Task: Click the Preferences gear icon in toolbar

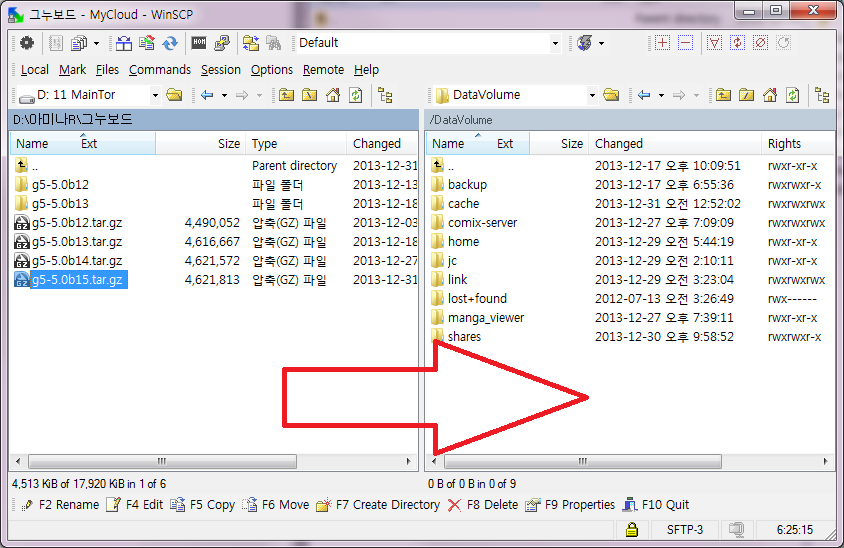Action: click(x=27, y=43)
